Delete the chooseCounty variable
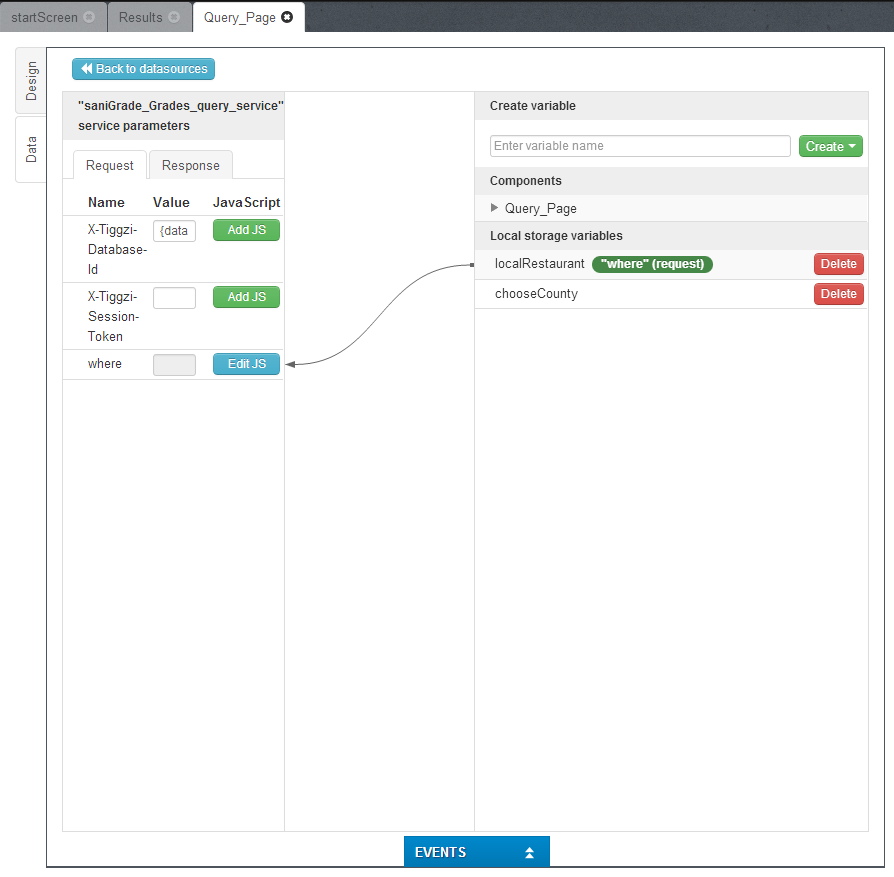This screenshot has width=894, height=877. pyautogui.click(x=838, y=293)
